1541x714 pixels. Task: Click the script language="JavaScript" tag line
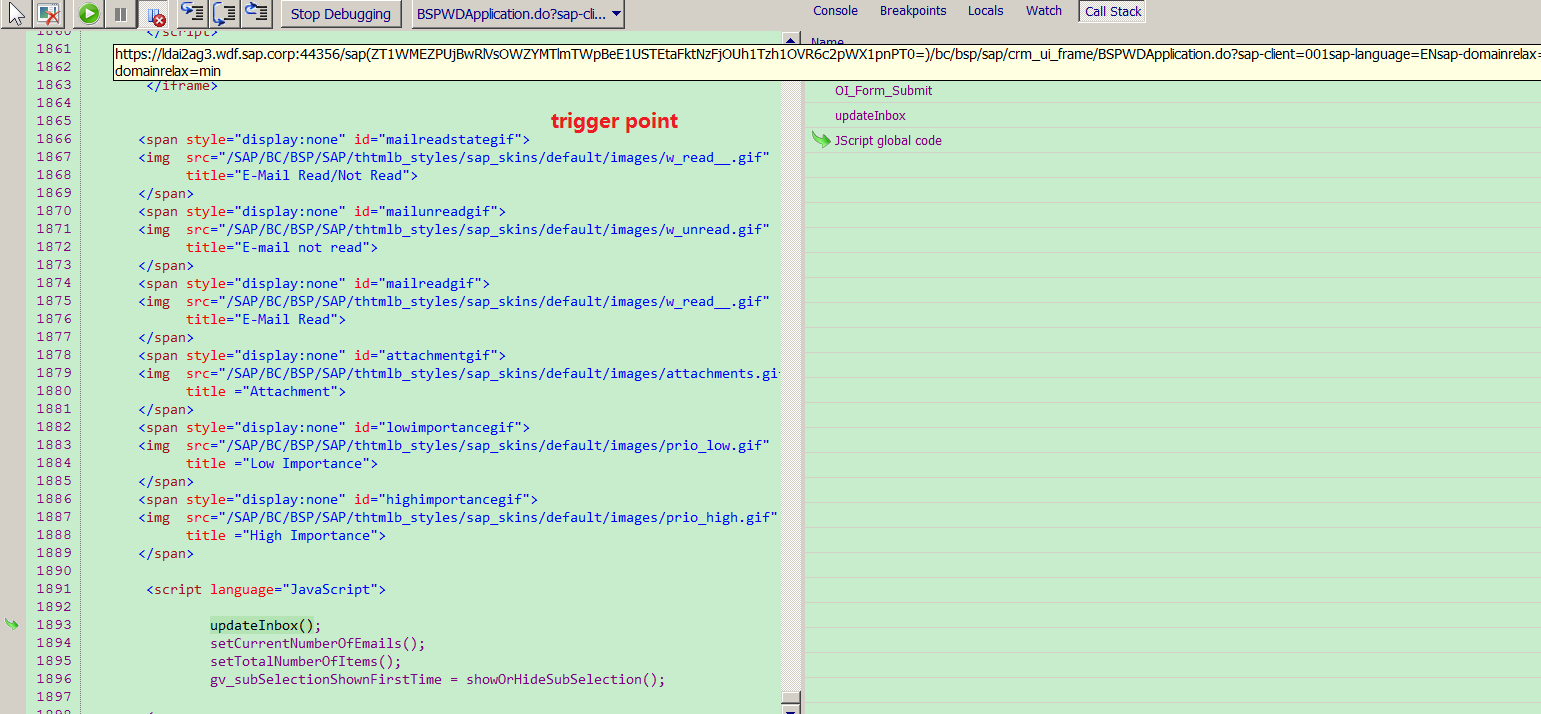(x=266, y=589)
